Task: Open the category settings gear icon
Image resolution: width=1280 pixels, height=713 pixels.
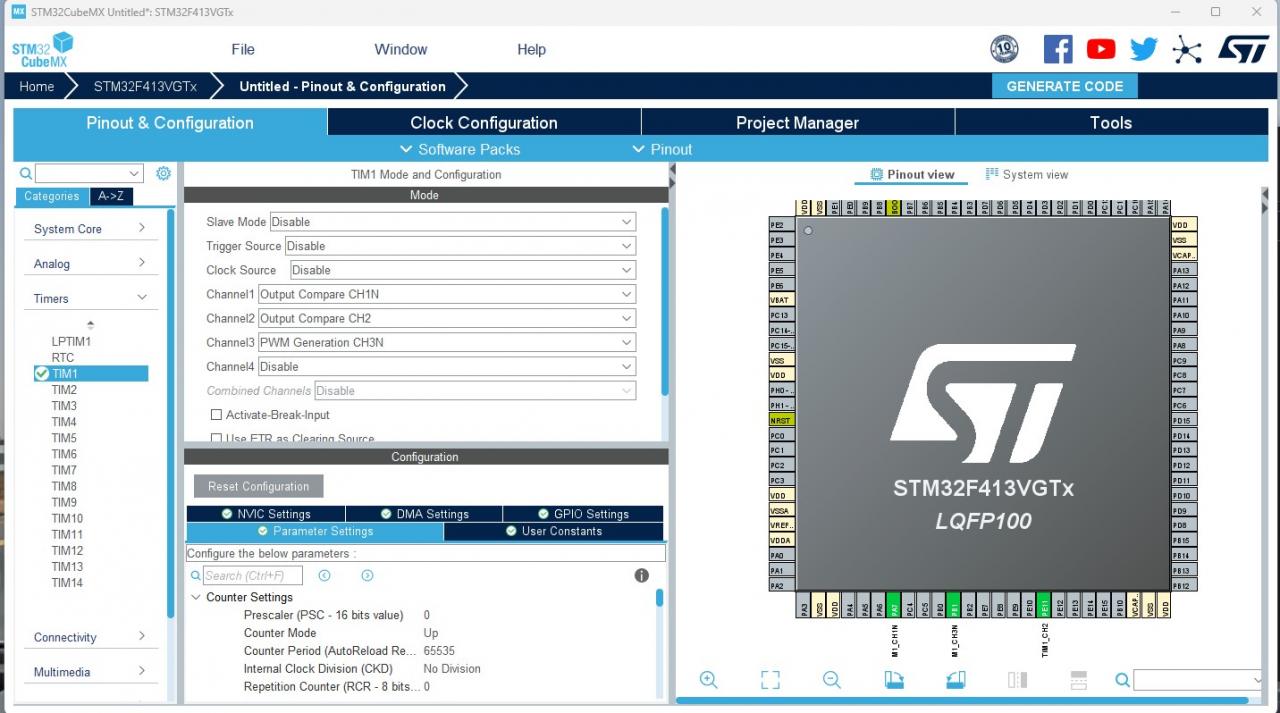Action: tap(163, 173)
